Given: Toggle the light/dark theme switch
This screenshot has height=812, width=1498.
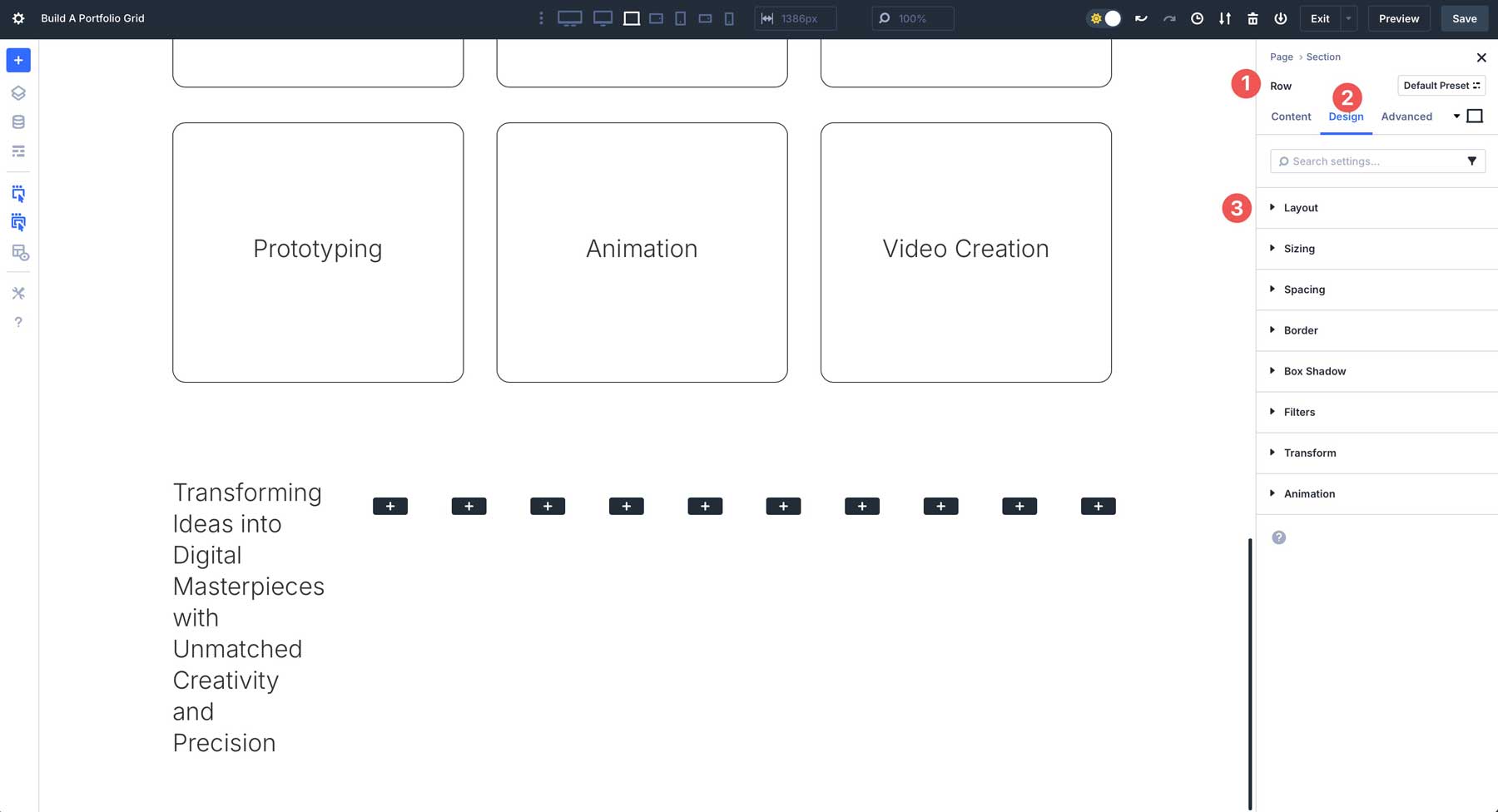Looking at the screenshot, I should (1104, 17).
